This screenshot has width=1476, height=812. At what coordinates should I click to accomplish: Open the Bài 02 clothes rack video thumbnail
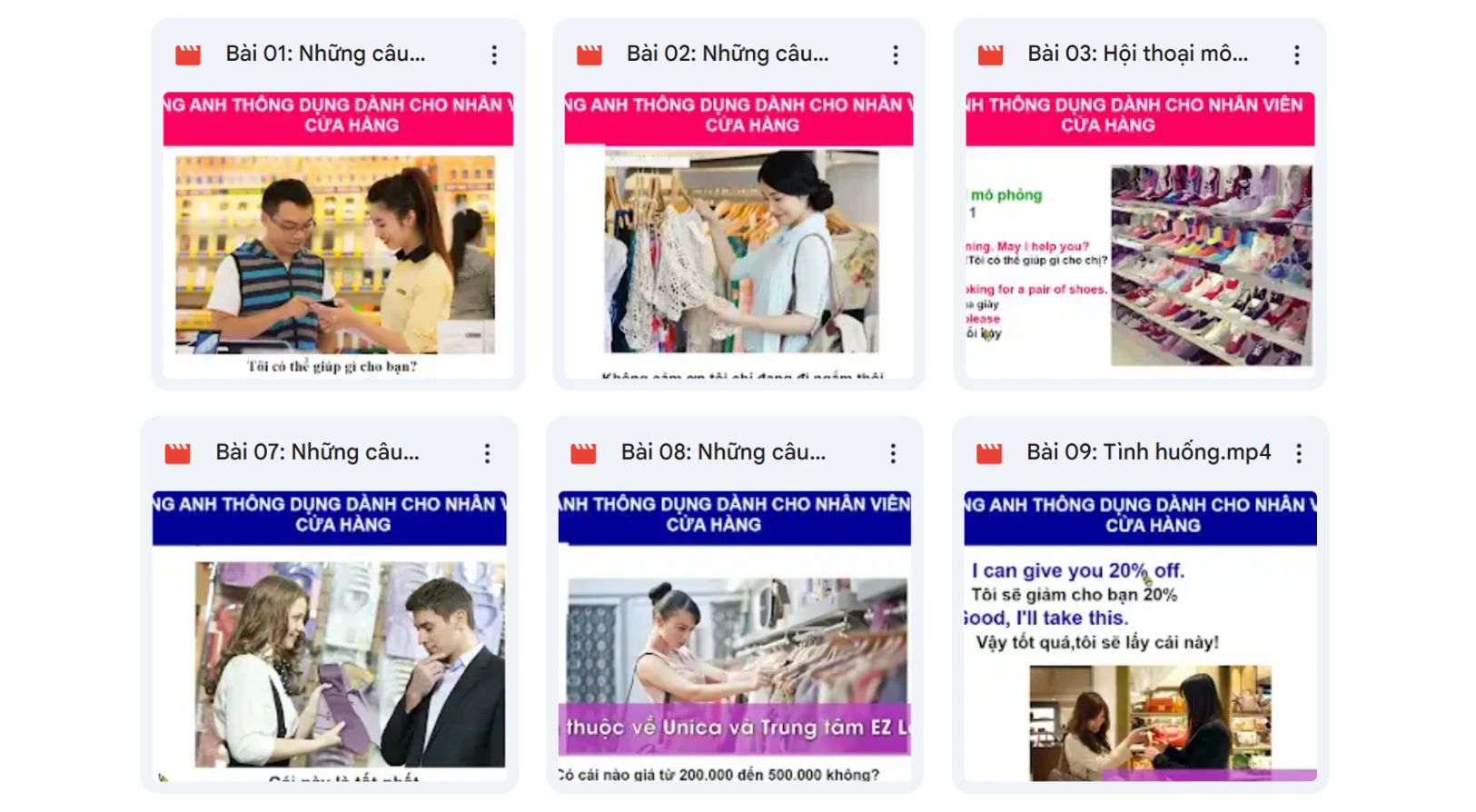[x=738, y=234]
